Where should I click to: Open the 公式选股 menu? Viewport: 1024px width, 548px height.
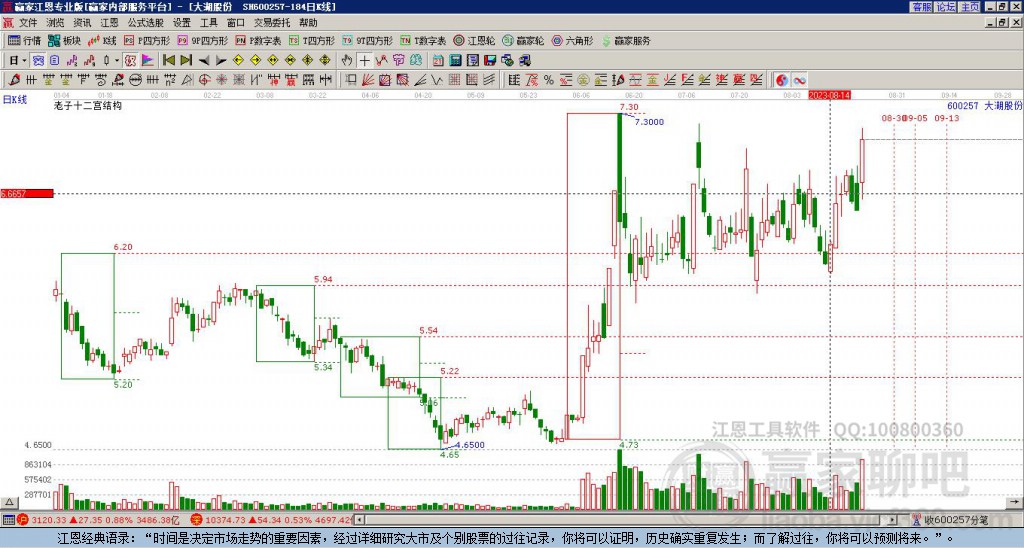point(146,23)
